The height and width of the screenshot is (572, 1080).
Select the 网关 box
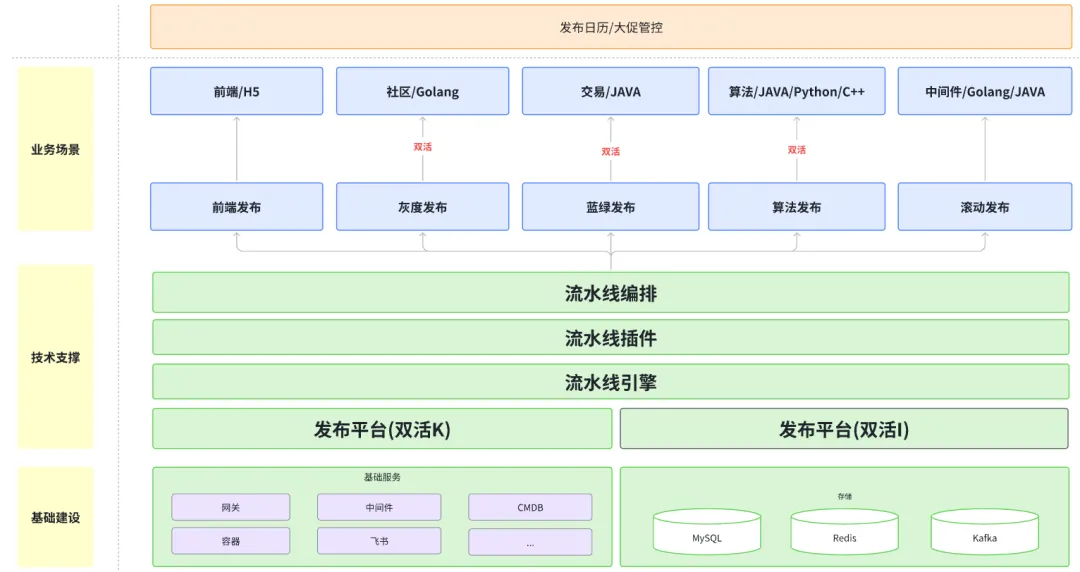coord(231,507)
